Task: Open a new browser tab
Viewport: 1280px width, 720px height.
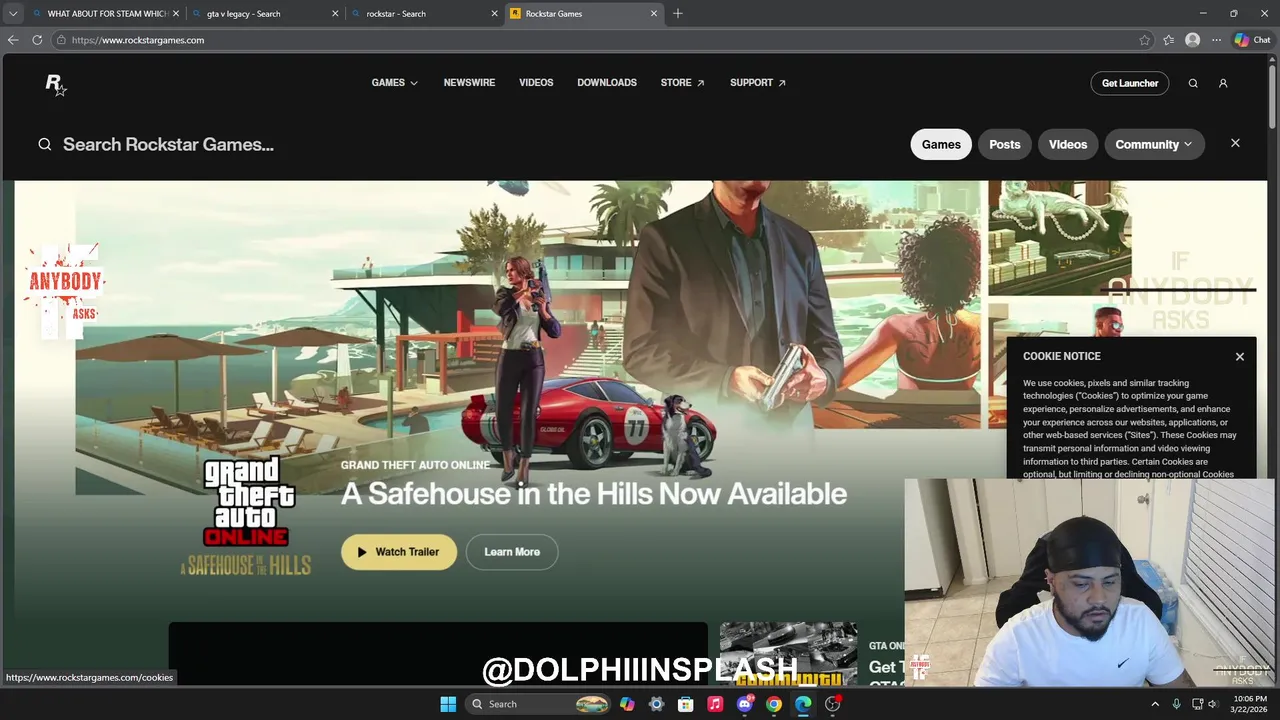Action: 678,13
